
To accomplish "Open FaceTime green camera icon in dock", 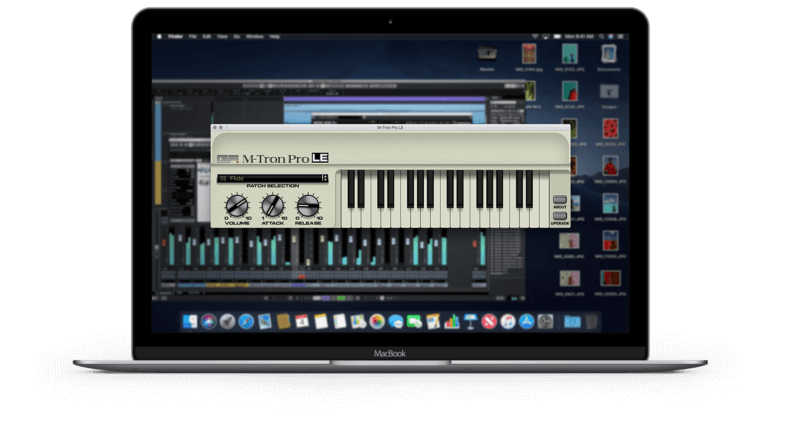I will [414, 322].
